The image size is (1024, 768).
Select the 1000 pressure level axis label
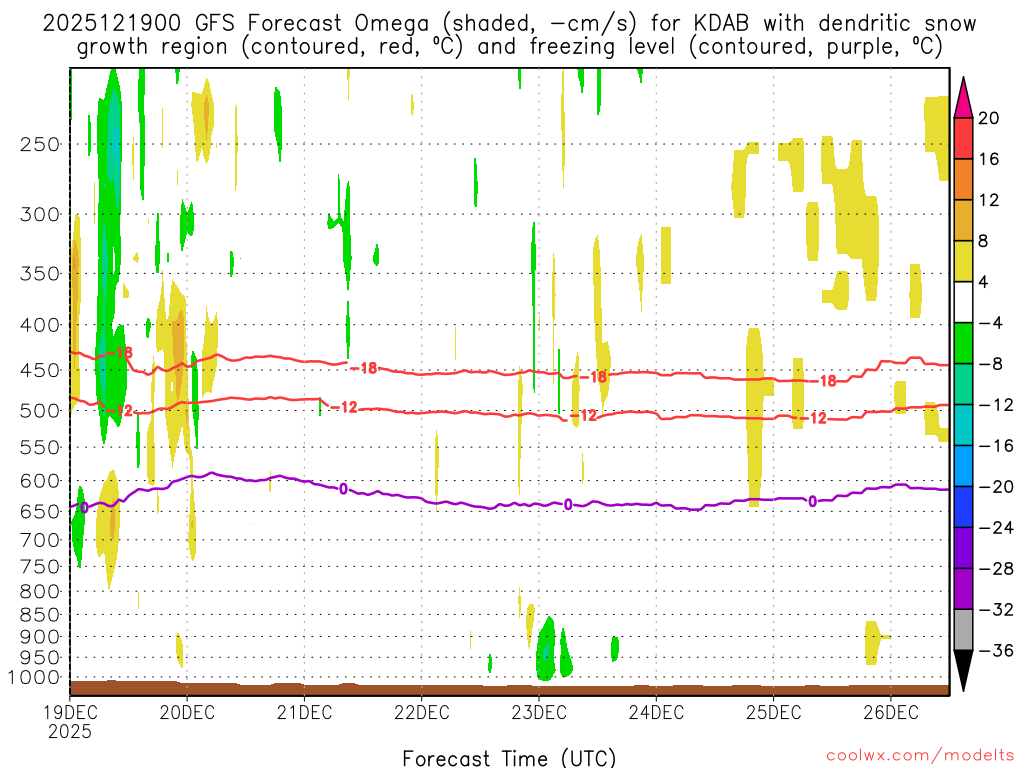(35, 678)
